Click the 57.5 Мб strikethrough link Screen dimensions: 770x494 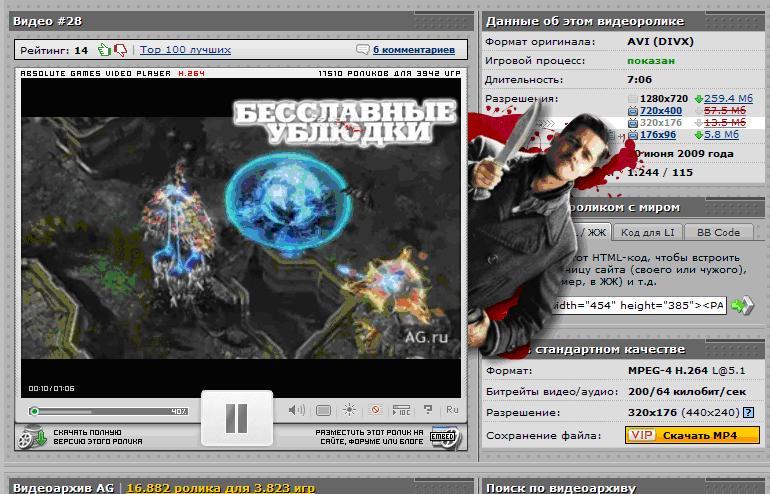[725, 110]
